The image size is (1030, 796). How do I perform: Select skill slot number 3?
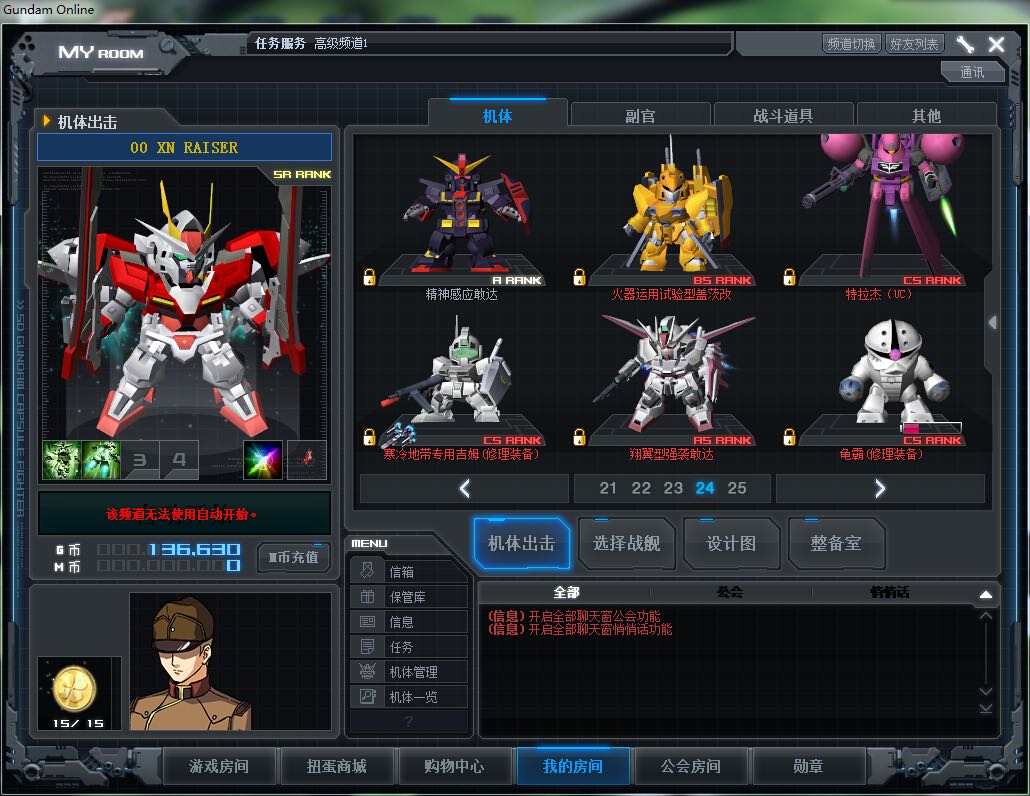pyautogui.click(x=140, y=460)
